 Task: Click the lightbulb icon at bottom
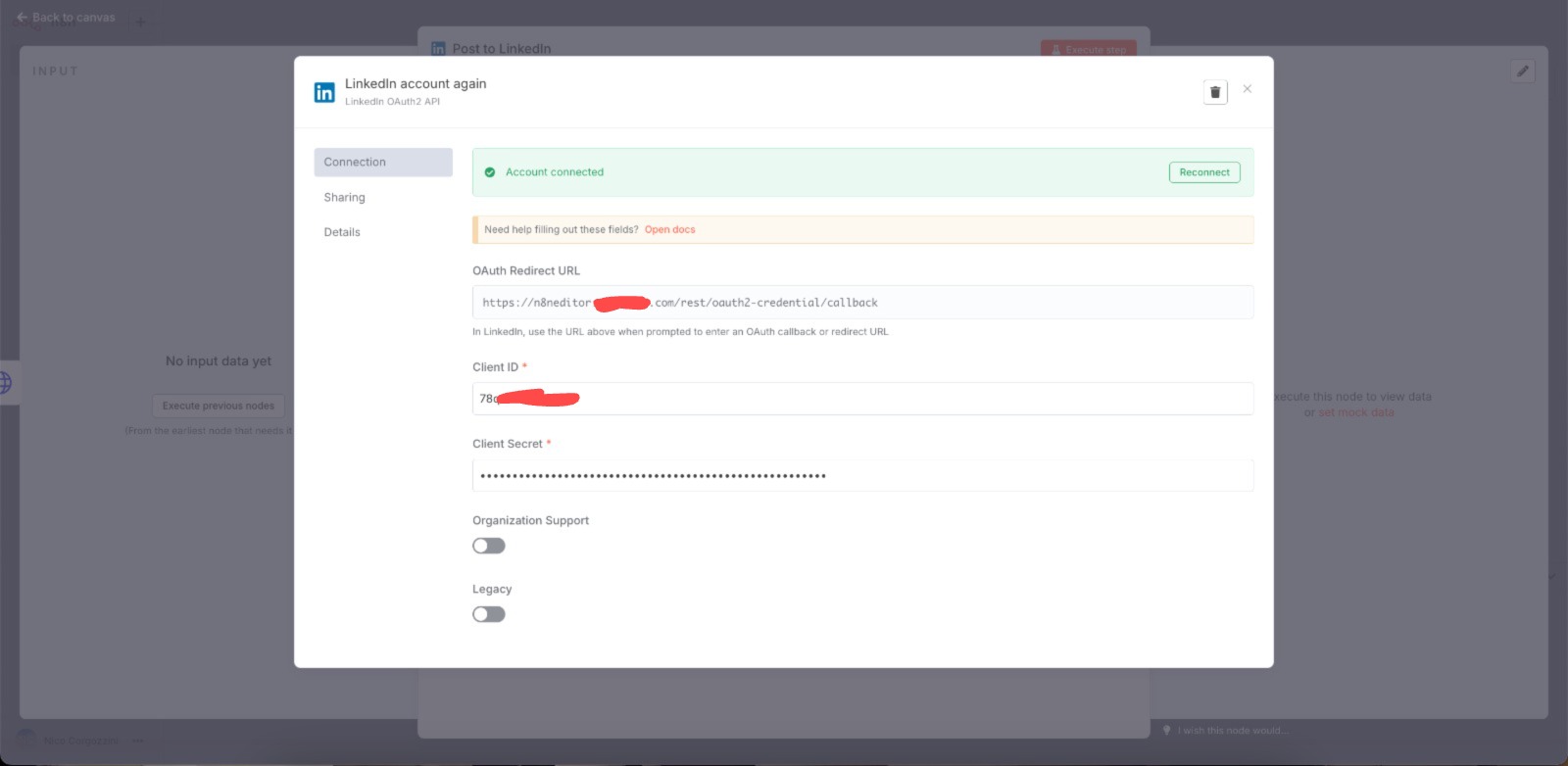[1166, 731]
